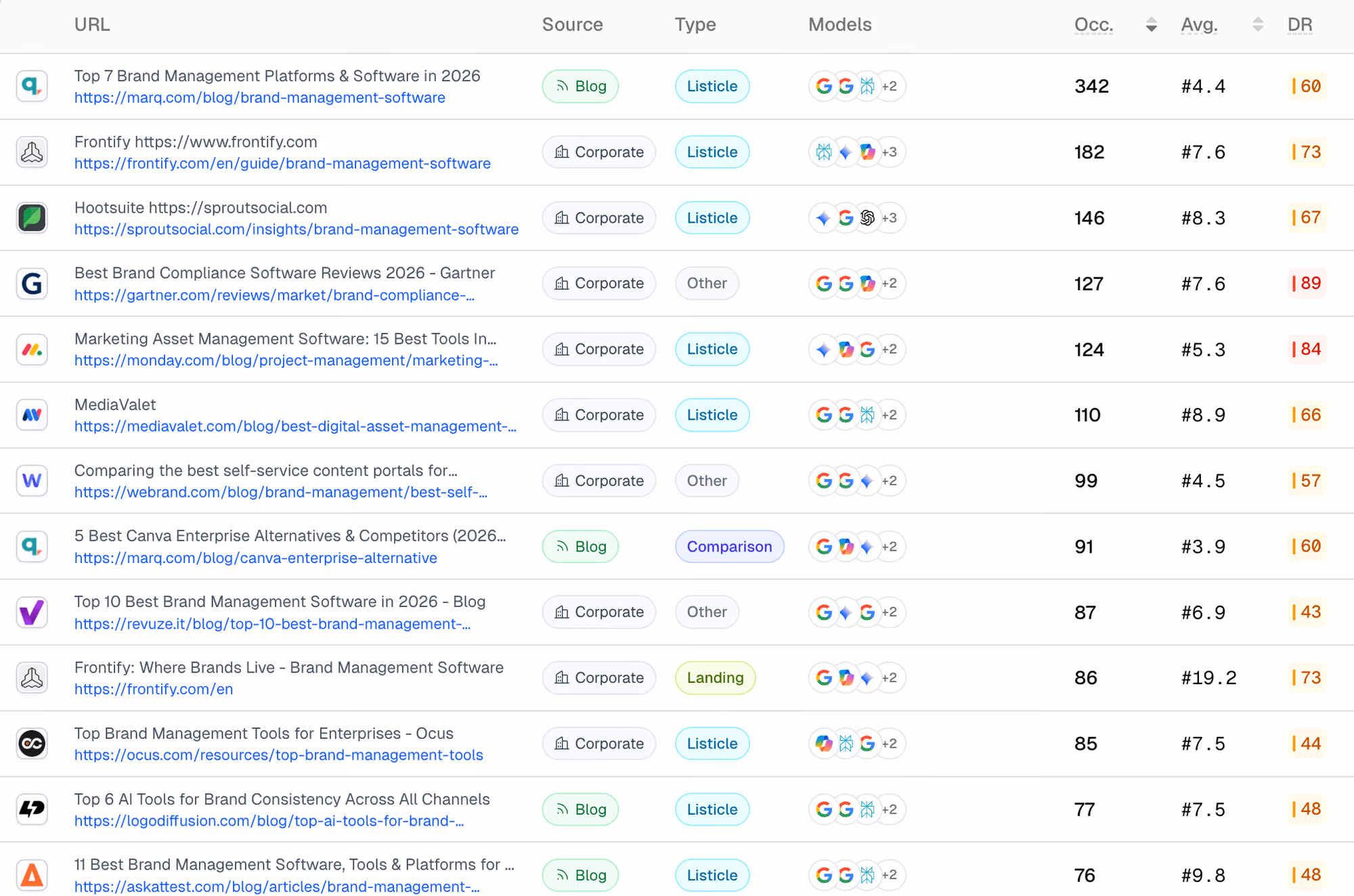The image size is (1354, 896).
Task: Click the Blog source tag in the logodiffusion.com row
Action: click(x=580, y=809)
